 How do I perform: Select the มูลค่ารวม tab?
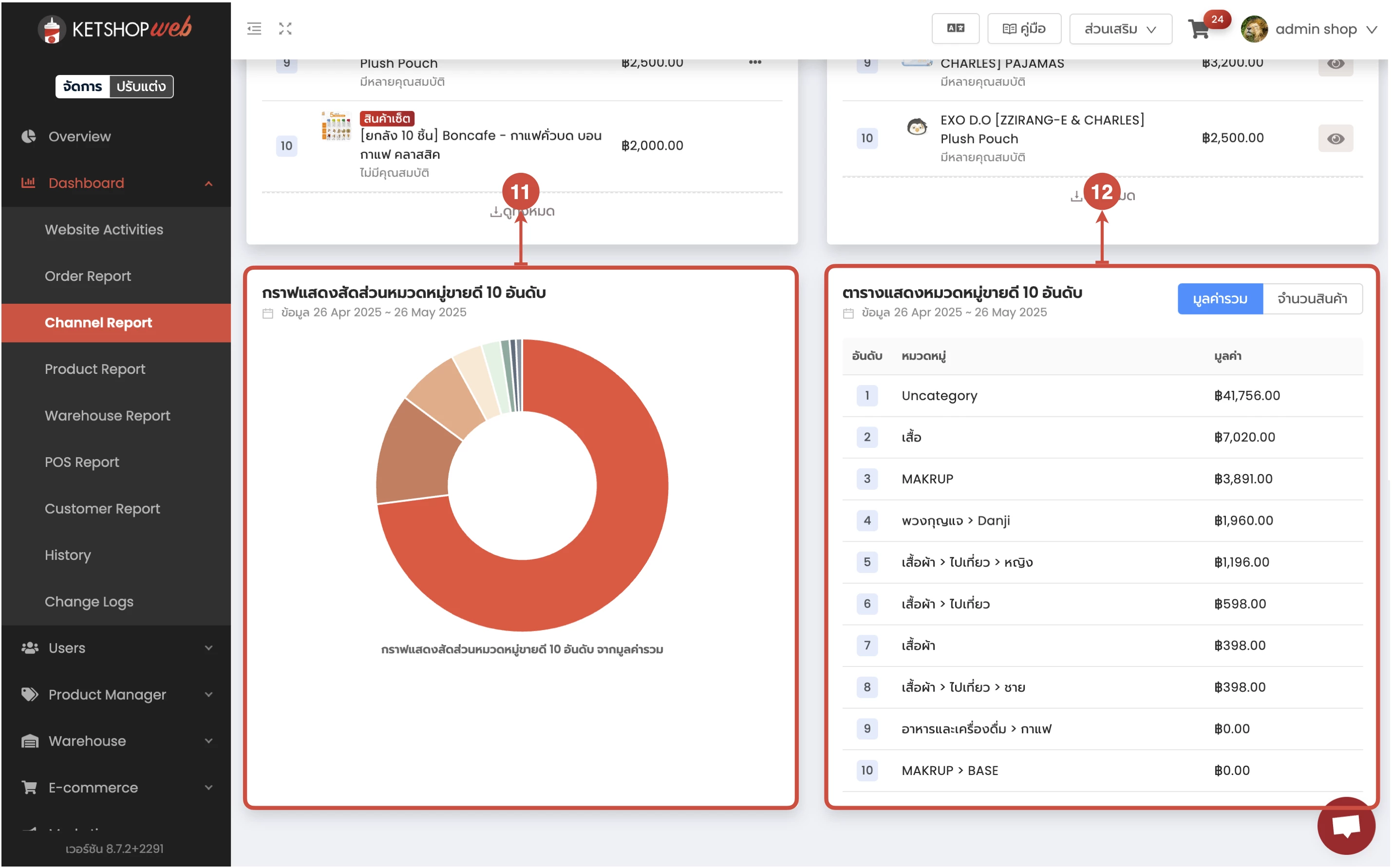pyautogui.click(x=1220, y=298)
